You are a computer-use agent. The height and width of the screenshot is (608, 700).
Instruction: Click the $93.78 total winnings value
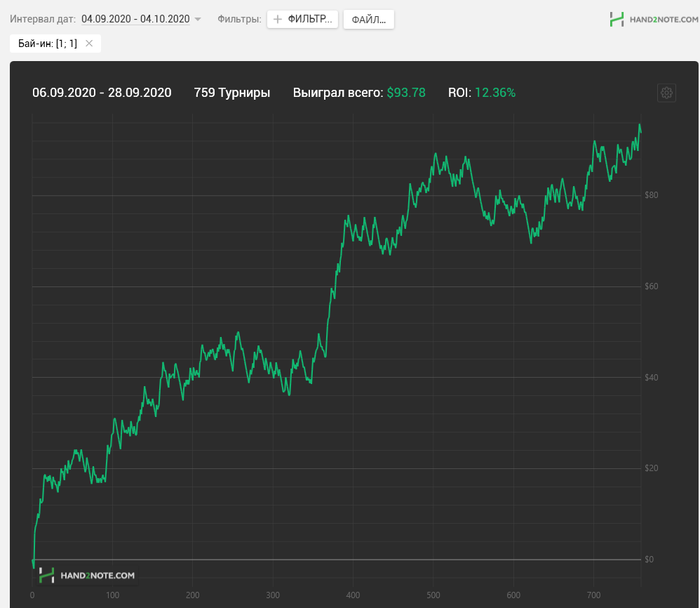click(406, 93)
